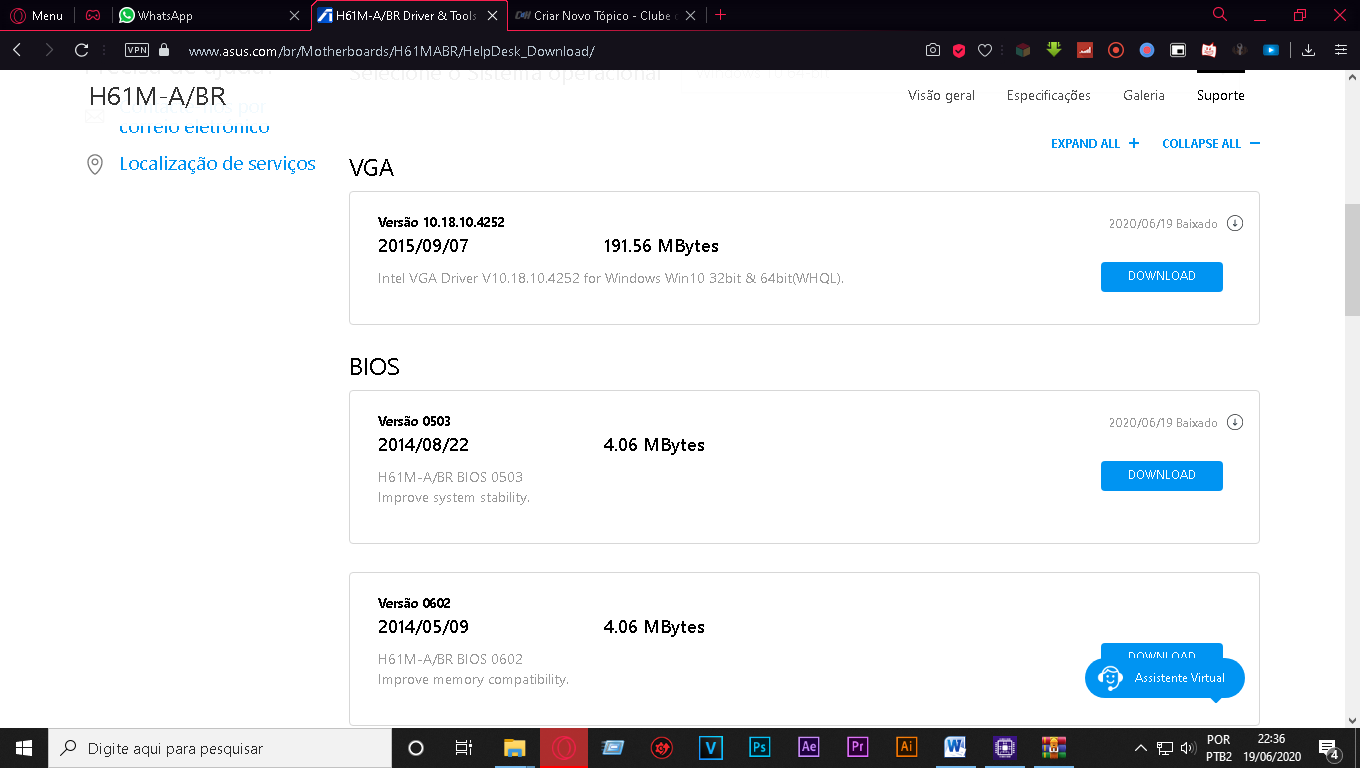Click the red smiling face extension
The width and height of the screenshot is (1360, 768).
point(1209,50)
